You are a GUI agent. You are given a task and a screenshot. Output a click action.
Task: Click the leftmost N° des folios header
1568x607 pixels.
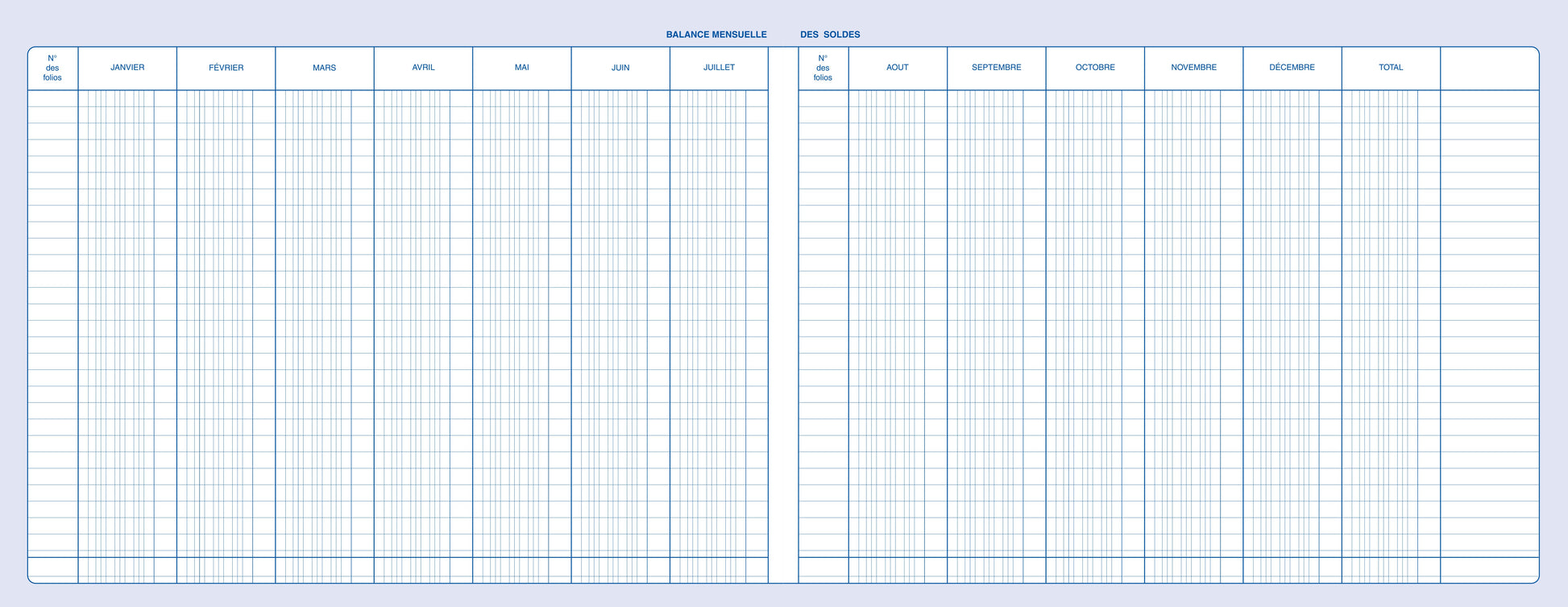coord(52,68)
